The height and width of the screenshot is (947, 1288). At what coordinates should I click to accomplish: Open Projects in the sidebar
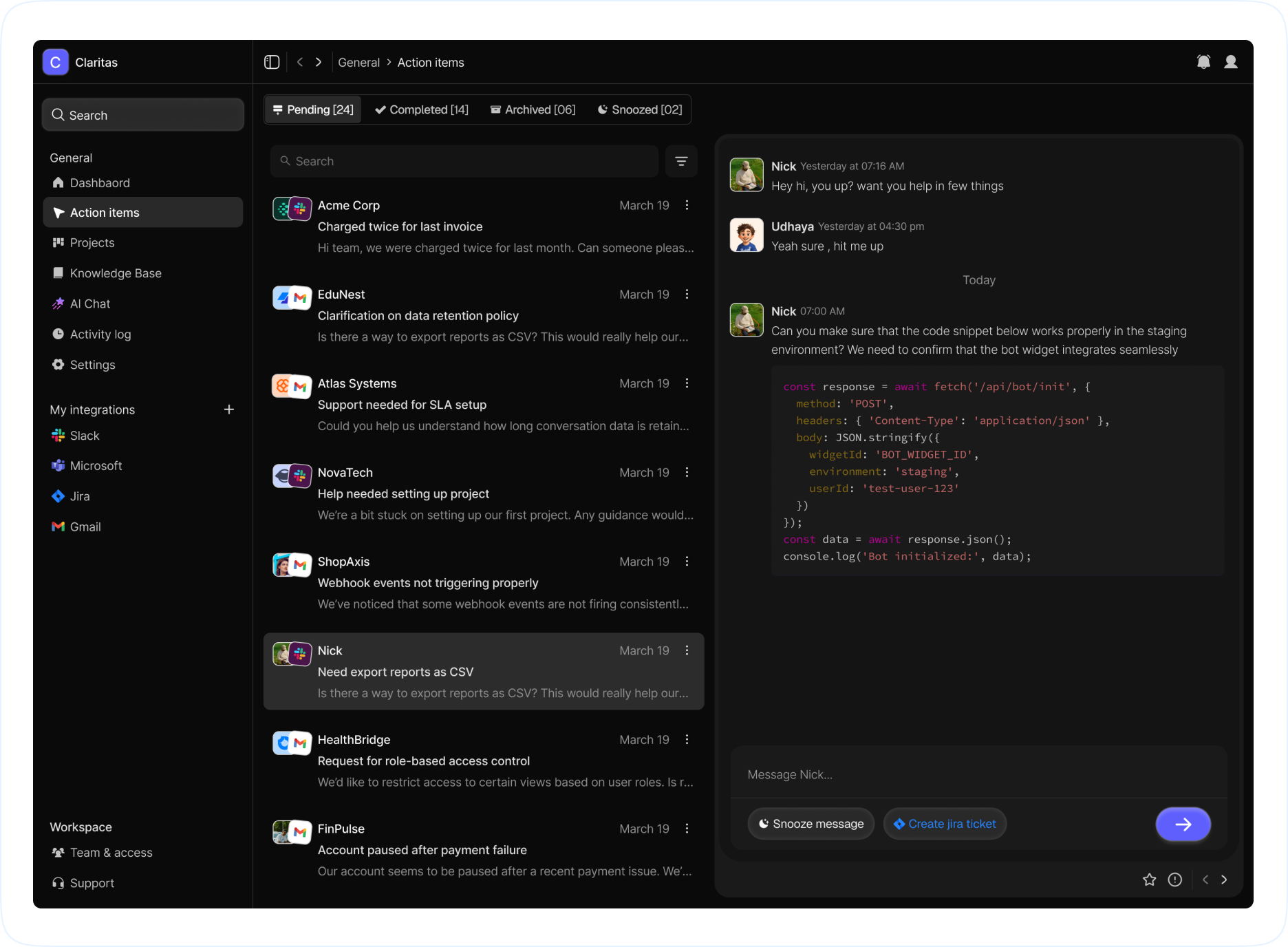(142, 243)
